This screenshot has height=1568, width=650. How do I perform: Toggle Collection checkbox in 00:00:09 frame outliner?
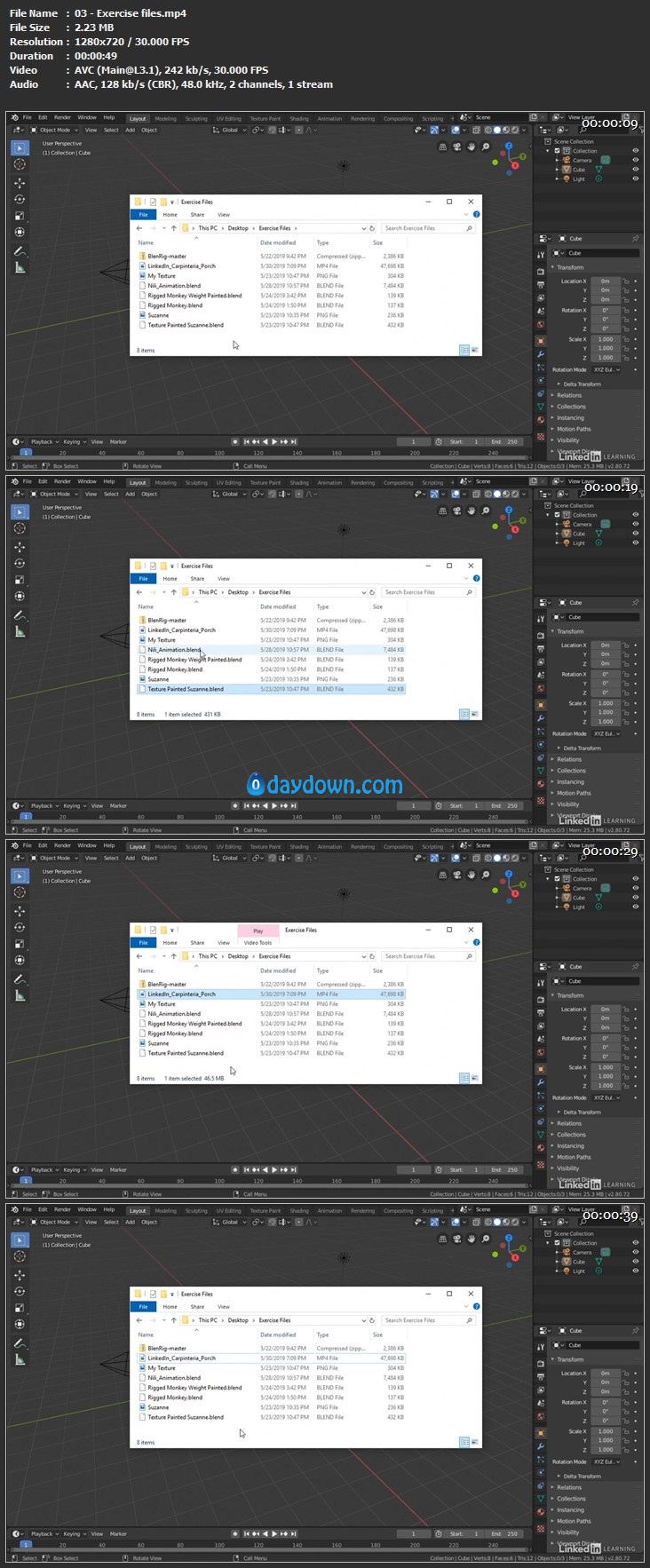click(x=557, y=151)
